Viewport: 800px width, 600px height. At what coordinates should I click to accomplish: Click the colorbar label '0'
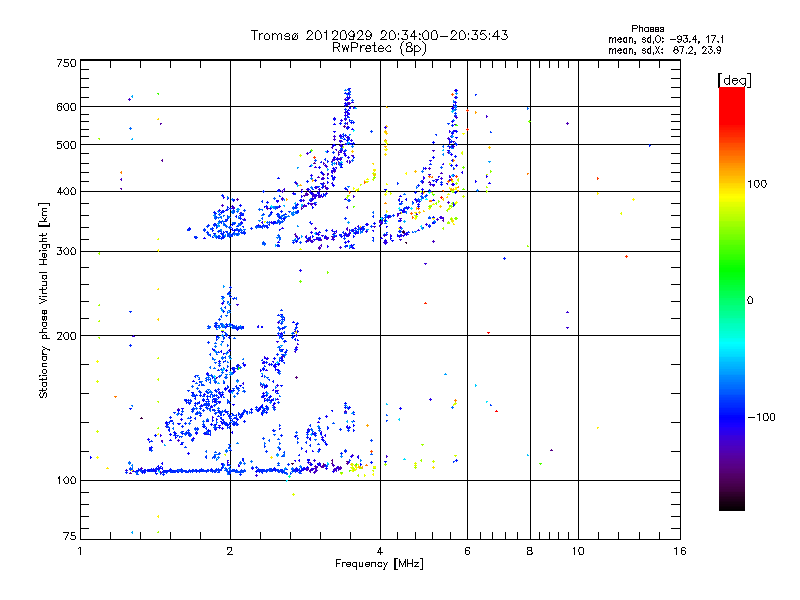[750, 301]
